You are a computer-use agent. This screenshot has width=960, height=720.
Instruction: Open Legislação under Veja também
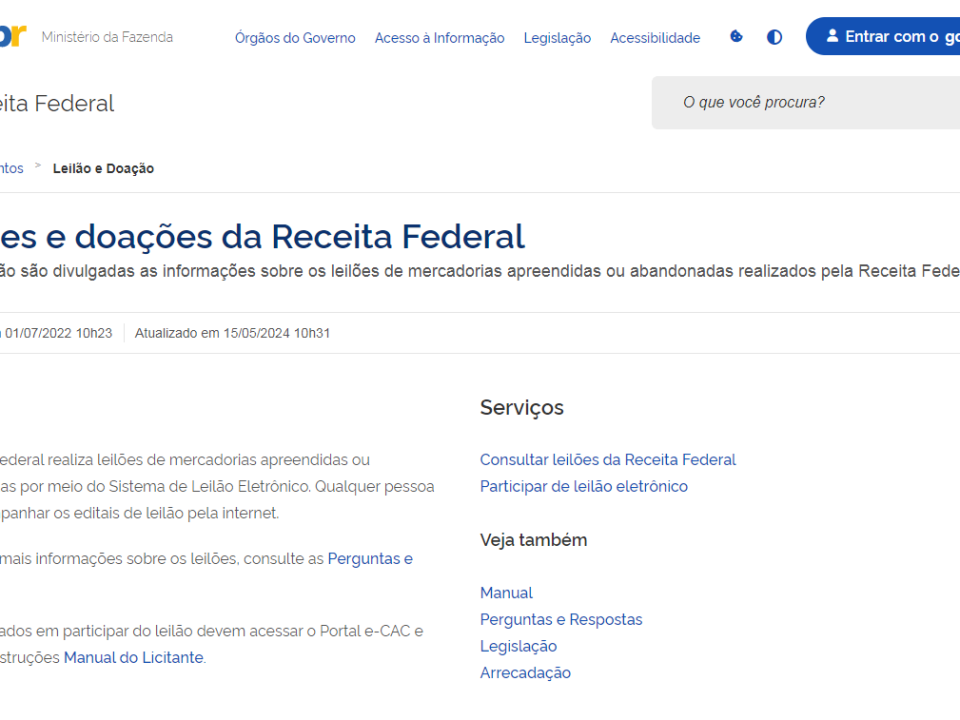click(518, 646)
